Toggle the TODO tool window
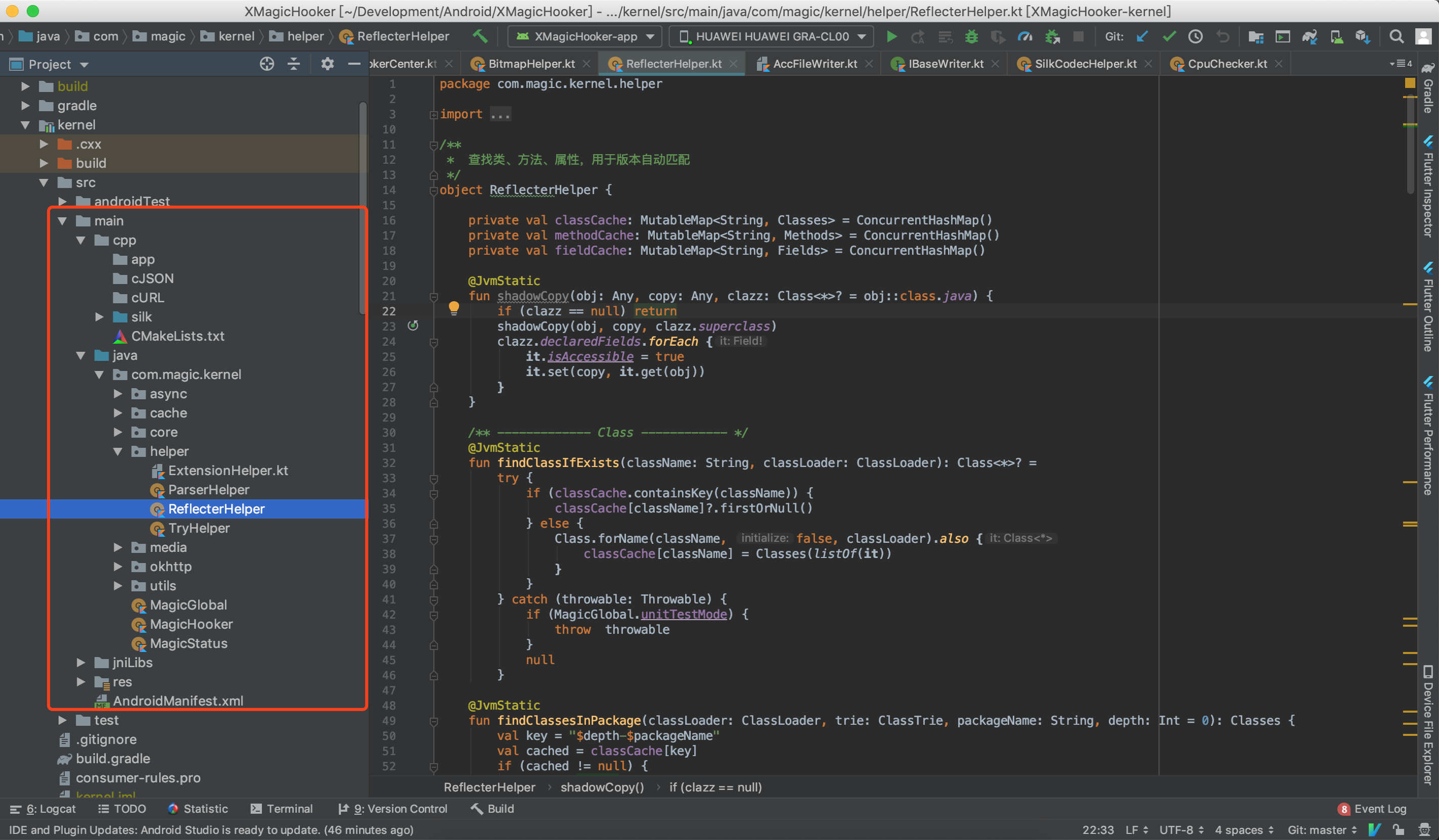 click(x=122, y=809)
